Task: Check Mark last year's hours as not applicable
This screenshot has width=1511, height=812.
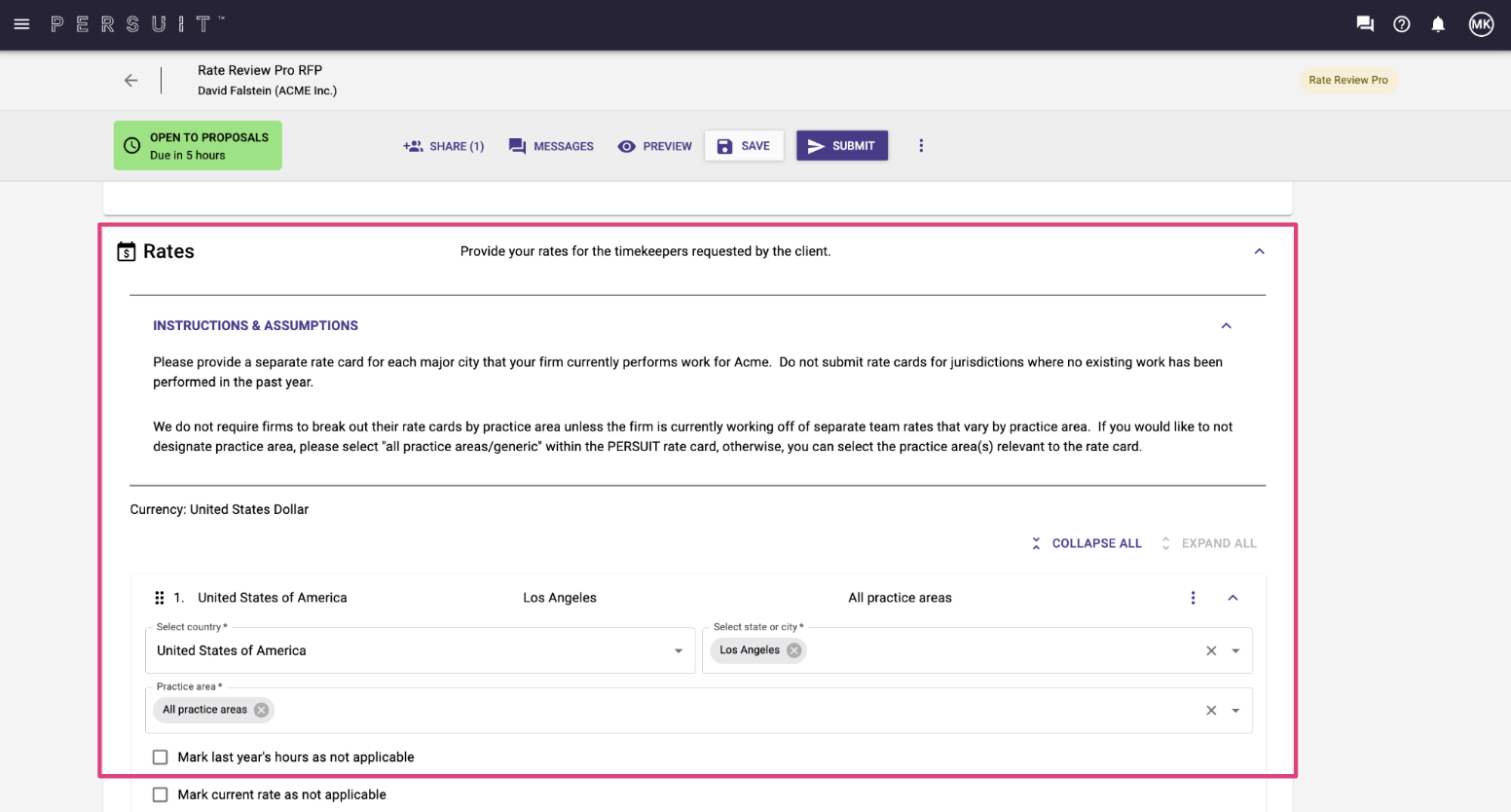Action: coord(161,757)
